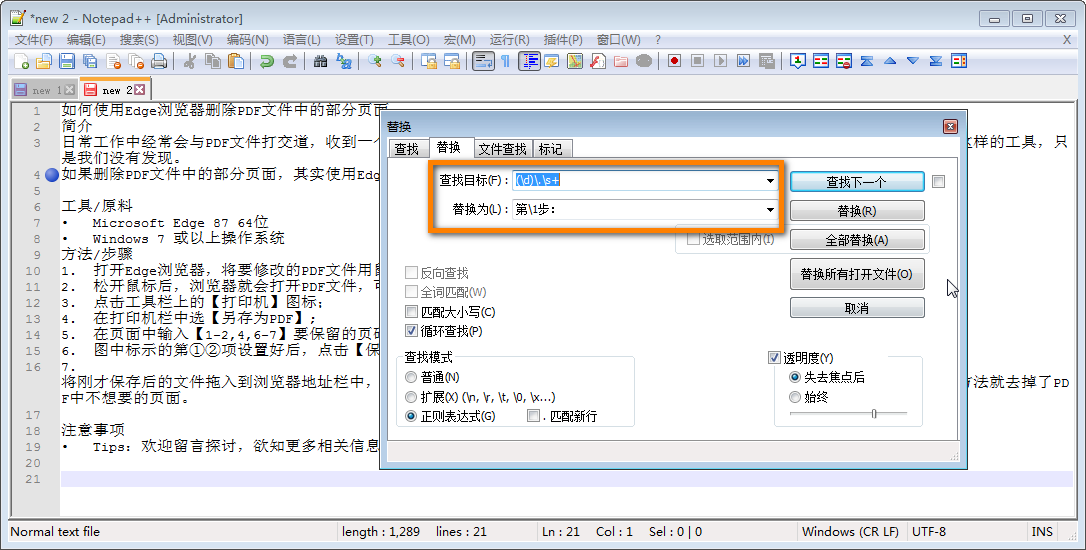Viewport: 1086px width, 550px height.
Task: Click the stop macro recording icon
Action: pyautogui.click(x=697, y=61)
